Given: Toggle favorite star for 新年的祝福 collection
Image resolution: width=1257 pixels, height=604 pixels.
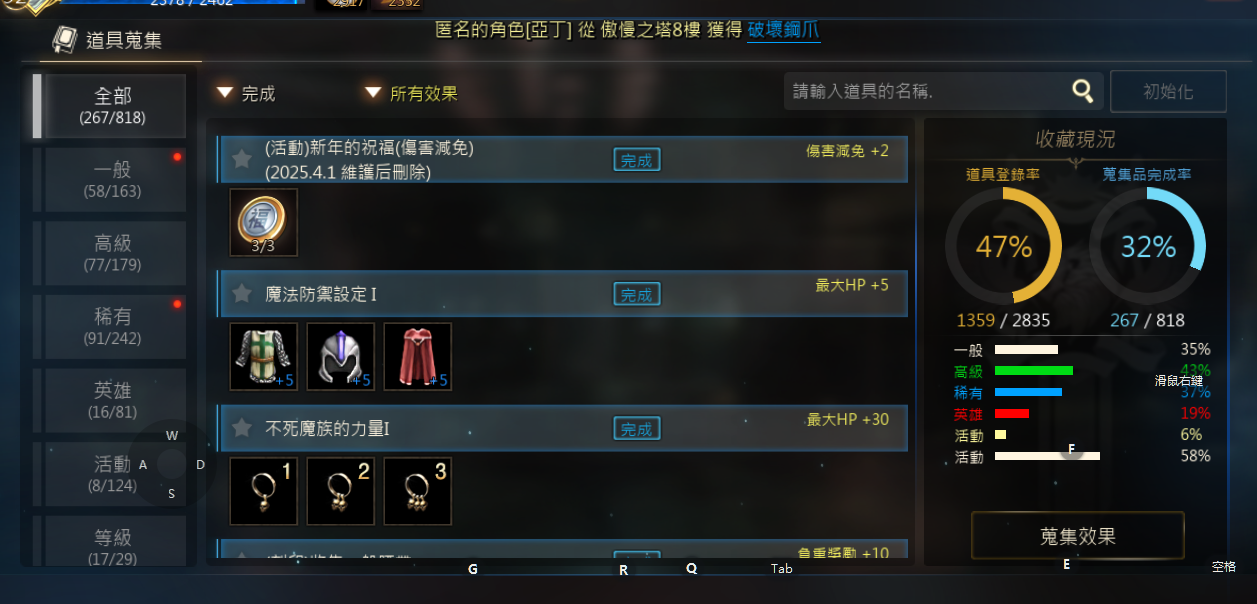Looking at the screenshot, I should tap(241, 159).
